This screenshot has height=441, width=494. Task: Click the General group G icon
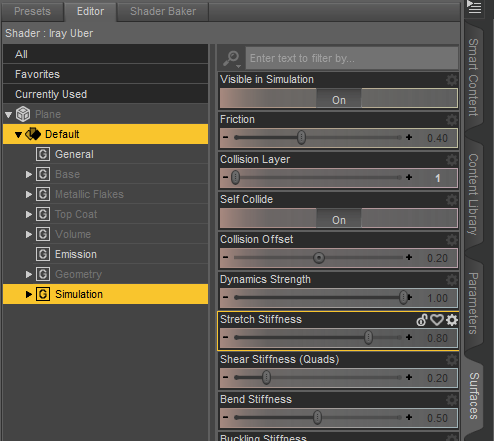[43, 154]
